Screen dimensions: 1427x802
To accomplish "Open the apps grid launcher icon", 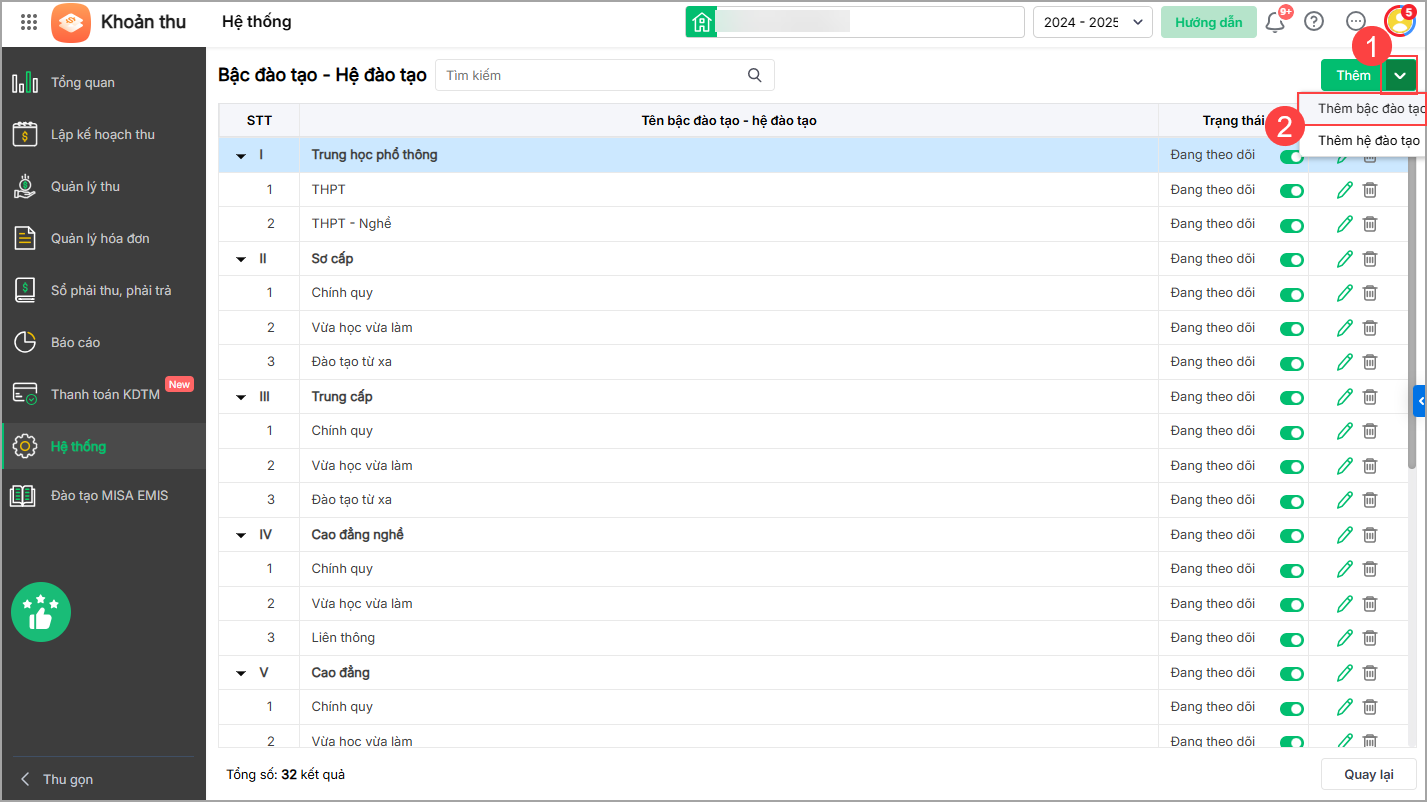I will click(29, 22).
